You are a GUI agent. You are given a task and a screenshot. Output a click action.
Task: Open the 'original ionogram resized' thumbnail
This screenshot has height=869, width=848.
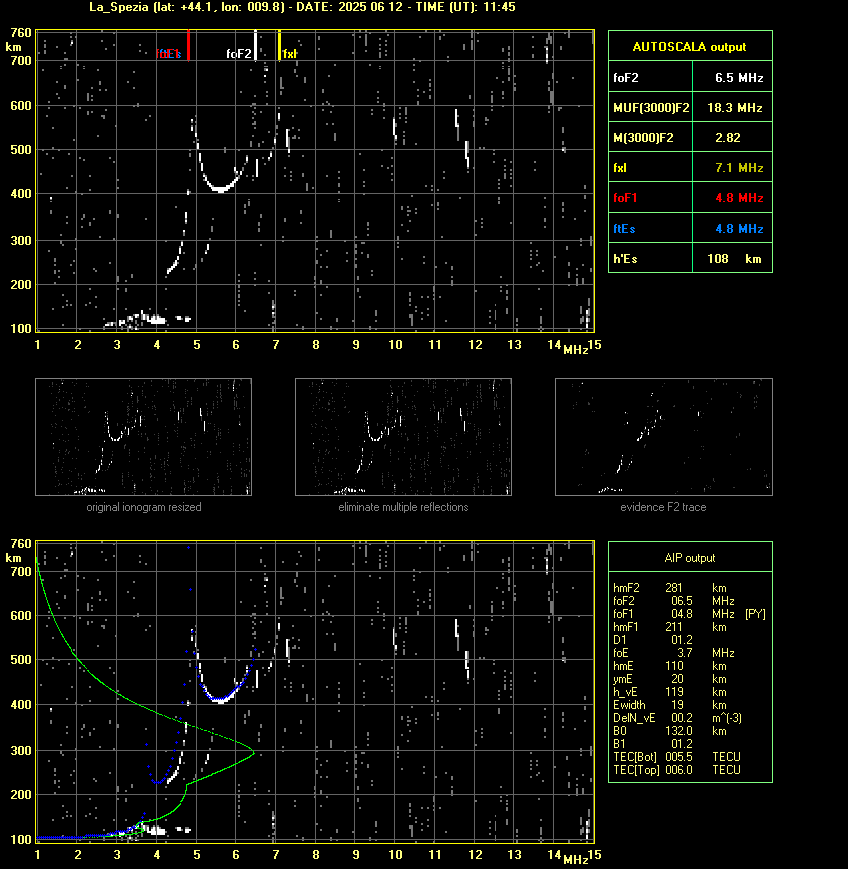(144, 437)
